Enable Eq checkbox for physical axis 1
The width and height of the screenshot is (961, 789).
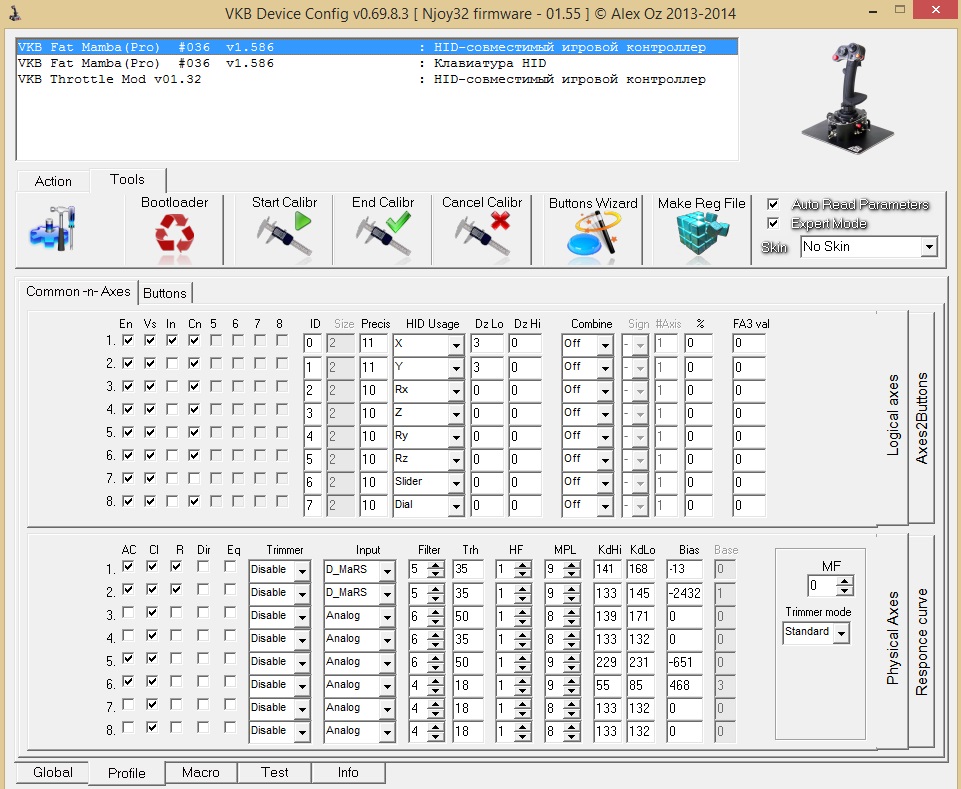point(230,566)
